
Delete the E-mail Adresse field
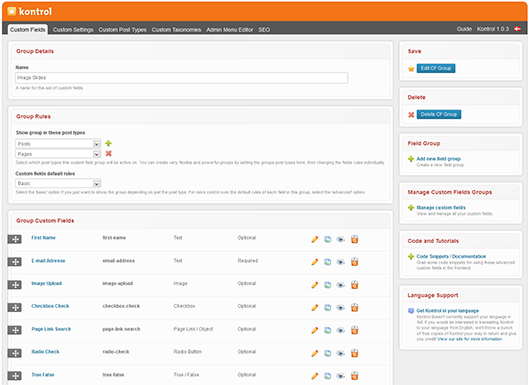pos(354,262)
